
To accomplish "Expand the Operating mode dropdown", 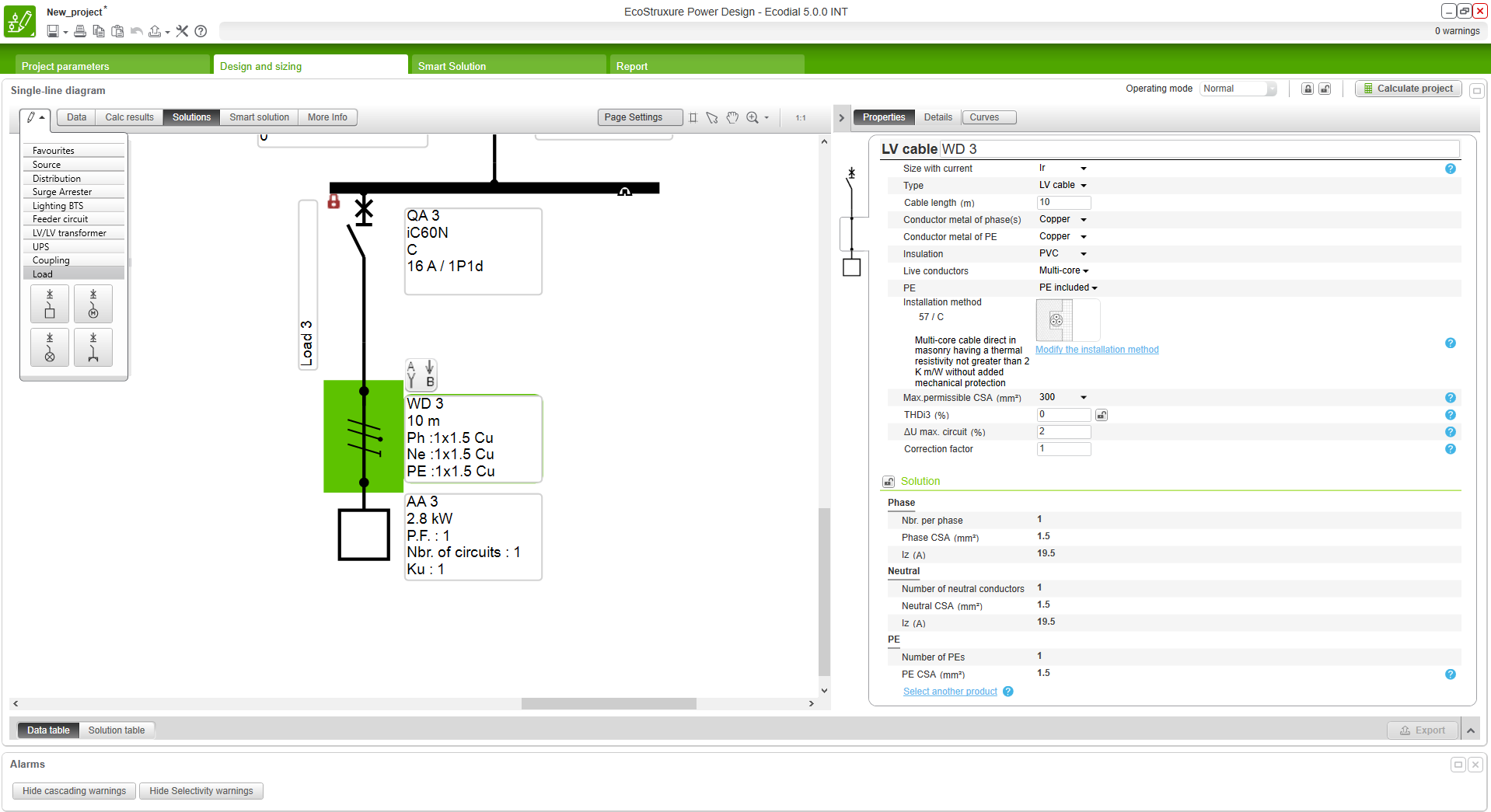I will [1271, 89].
